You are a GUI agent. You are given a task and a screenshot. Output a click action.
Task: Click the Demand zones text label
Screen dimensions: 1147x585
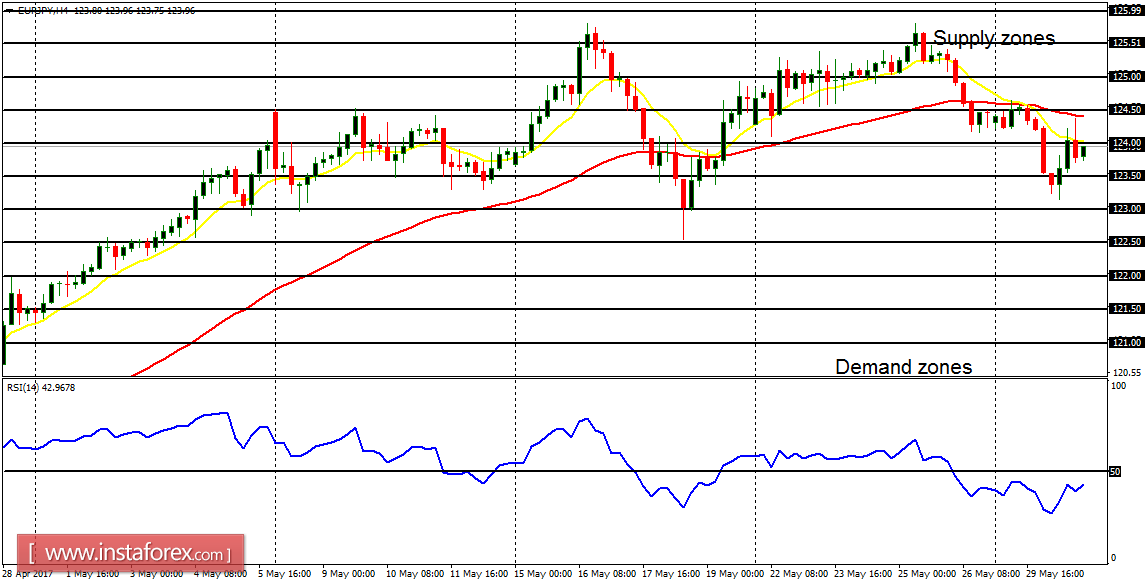[903, 367]
